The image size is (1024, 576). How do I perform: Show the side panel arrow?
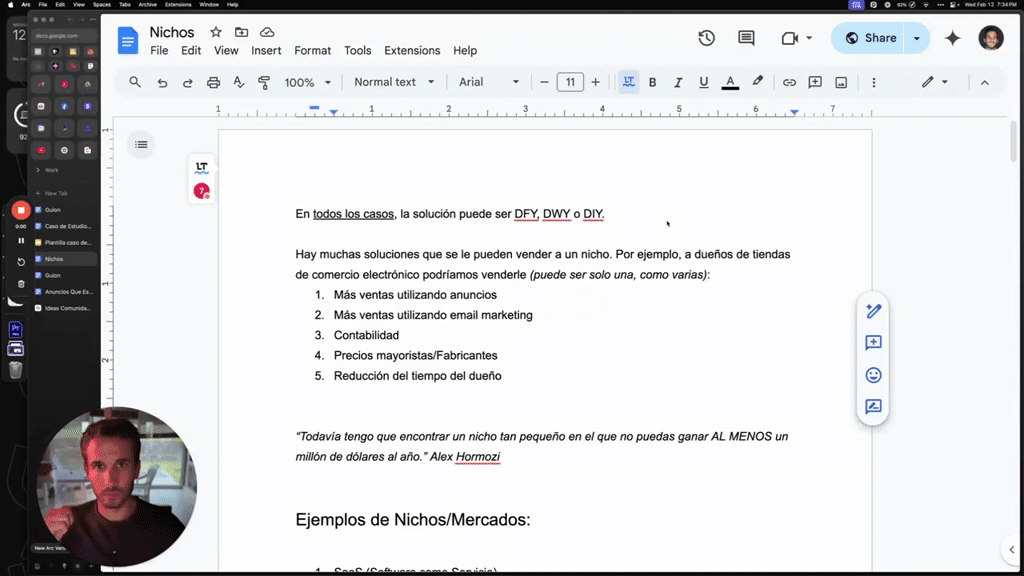coord(1012,549)
